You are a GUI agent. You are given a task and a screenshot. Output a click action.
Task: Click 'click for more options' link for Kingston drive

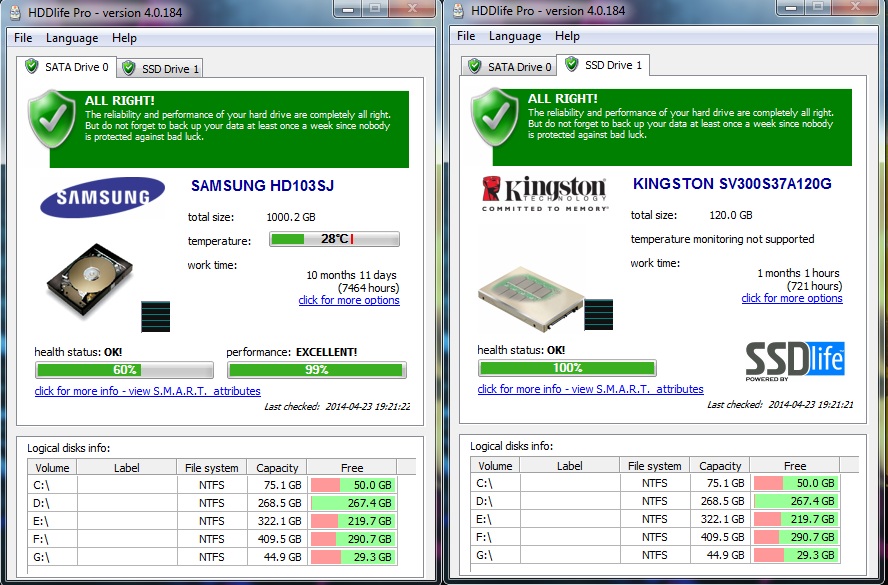pos(792,298)
